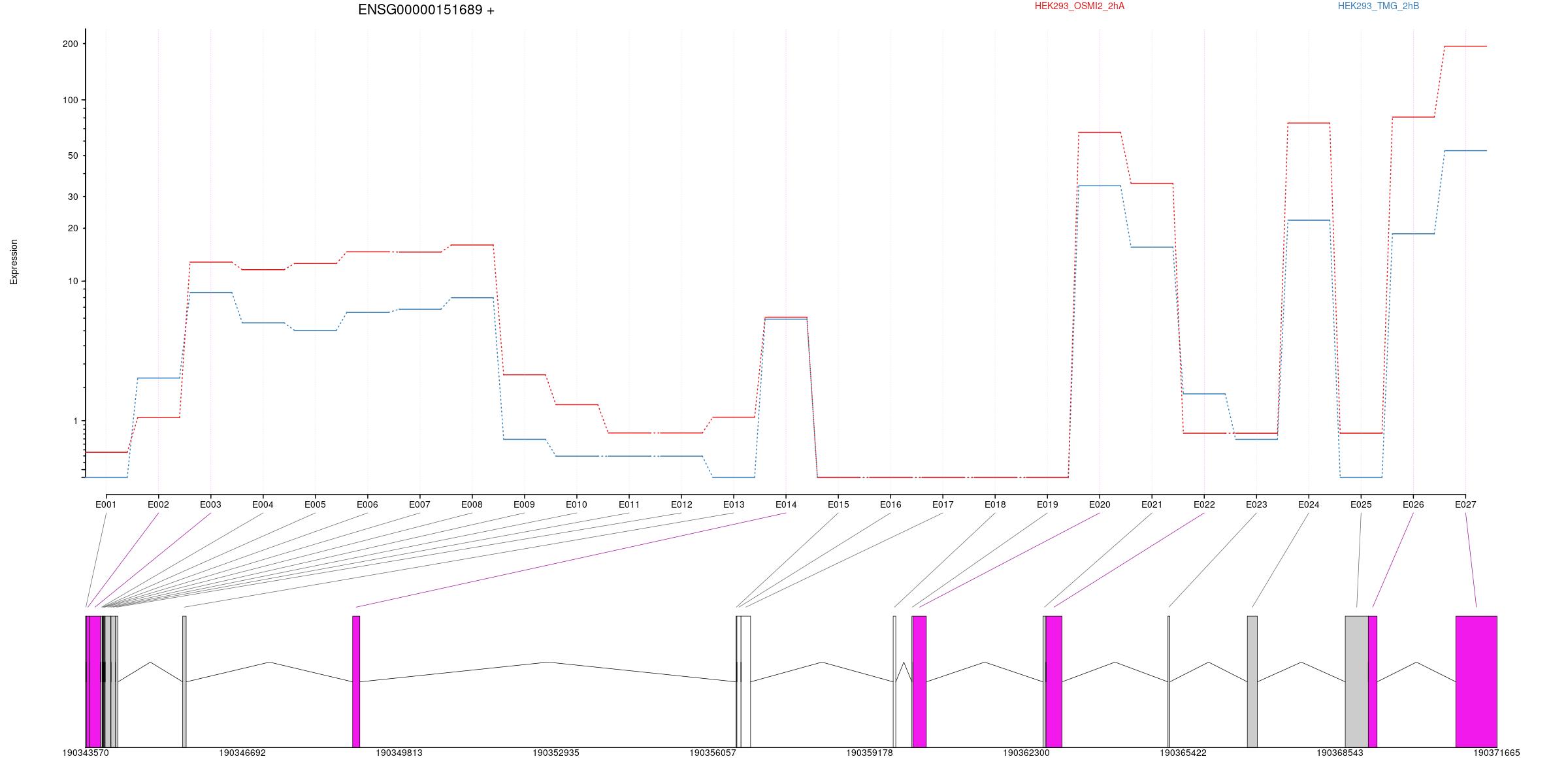Viewport: 1568px width, 784px height.
Task: Select the blue line segment above E027
Action: pos(1465,151)
